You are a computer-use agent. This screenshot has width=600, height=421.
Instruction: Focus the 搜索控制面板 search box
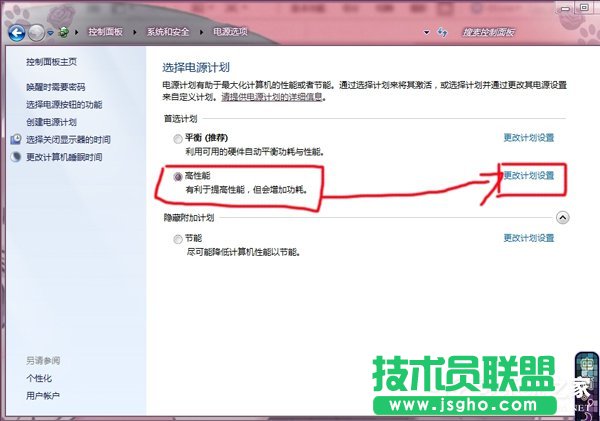click(x=489, y=33)
